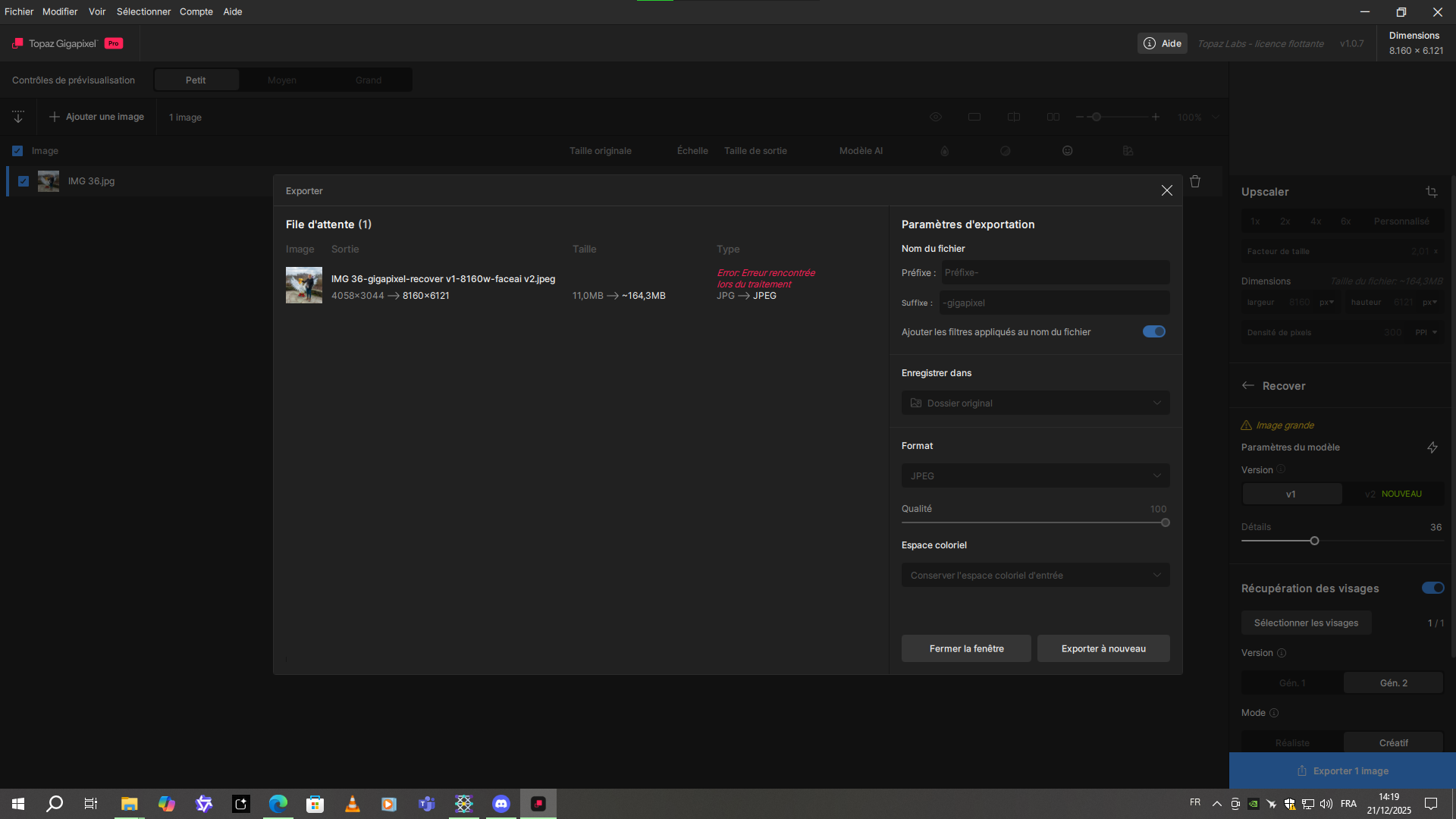This screenshot has width=1456, height=819.
Task: Open the Sélectionner menu
Action: pos(143,11)
